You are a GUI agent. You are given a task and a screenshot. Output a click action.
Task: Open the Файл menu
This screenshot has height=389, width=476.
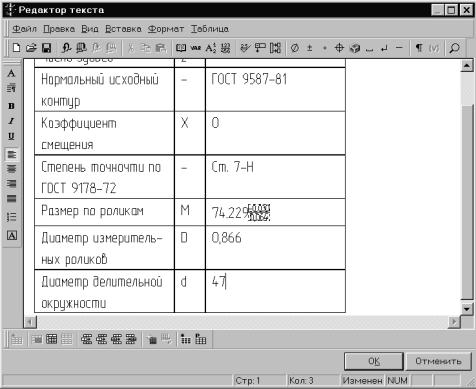pyautogui.click(x=24, y=29)
